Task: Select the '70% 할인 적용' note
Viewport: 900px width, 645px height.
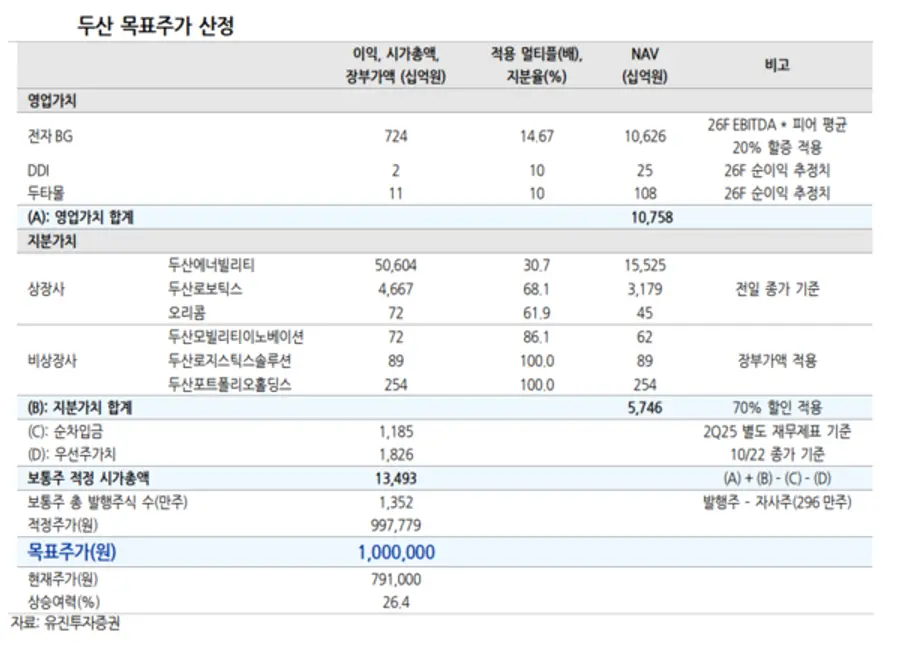Action: tap(776, 408)
